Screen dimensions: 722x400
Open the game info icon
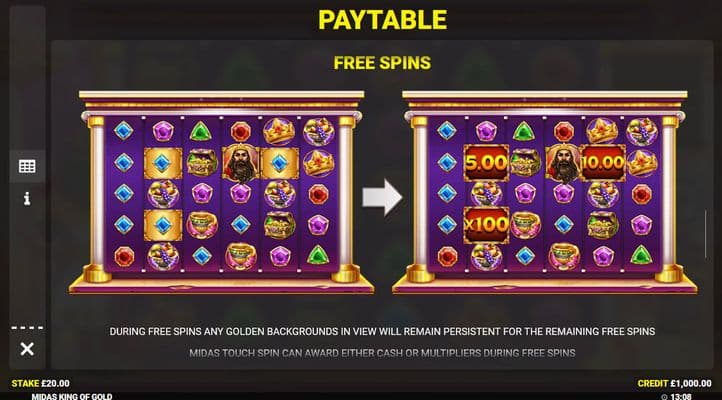click(27, 198)
